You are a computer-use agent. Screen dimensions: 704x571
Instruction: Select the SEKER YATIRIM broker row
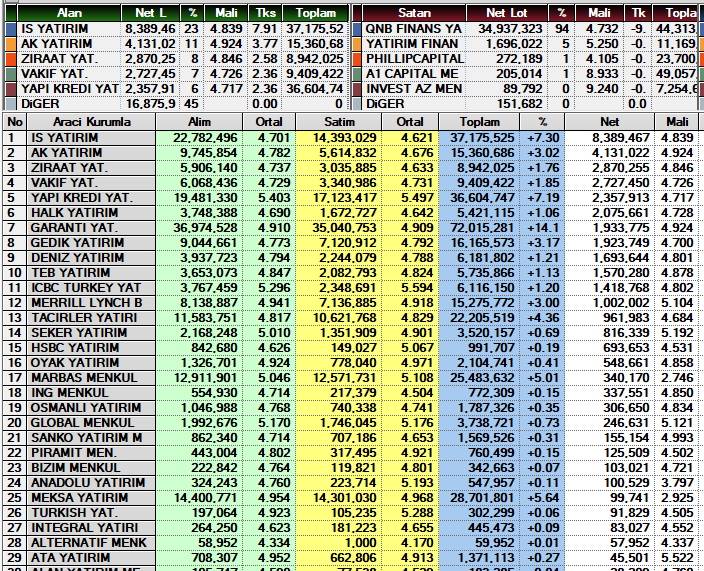pos(351,333)
